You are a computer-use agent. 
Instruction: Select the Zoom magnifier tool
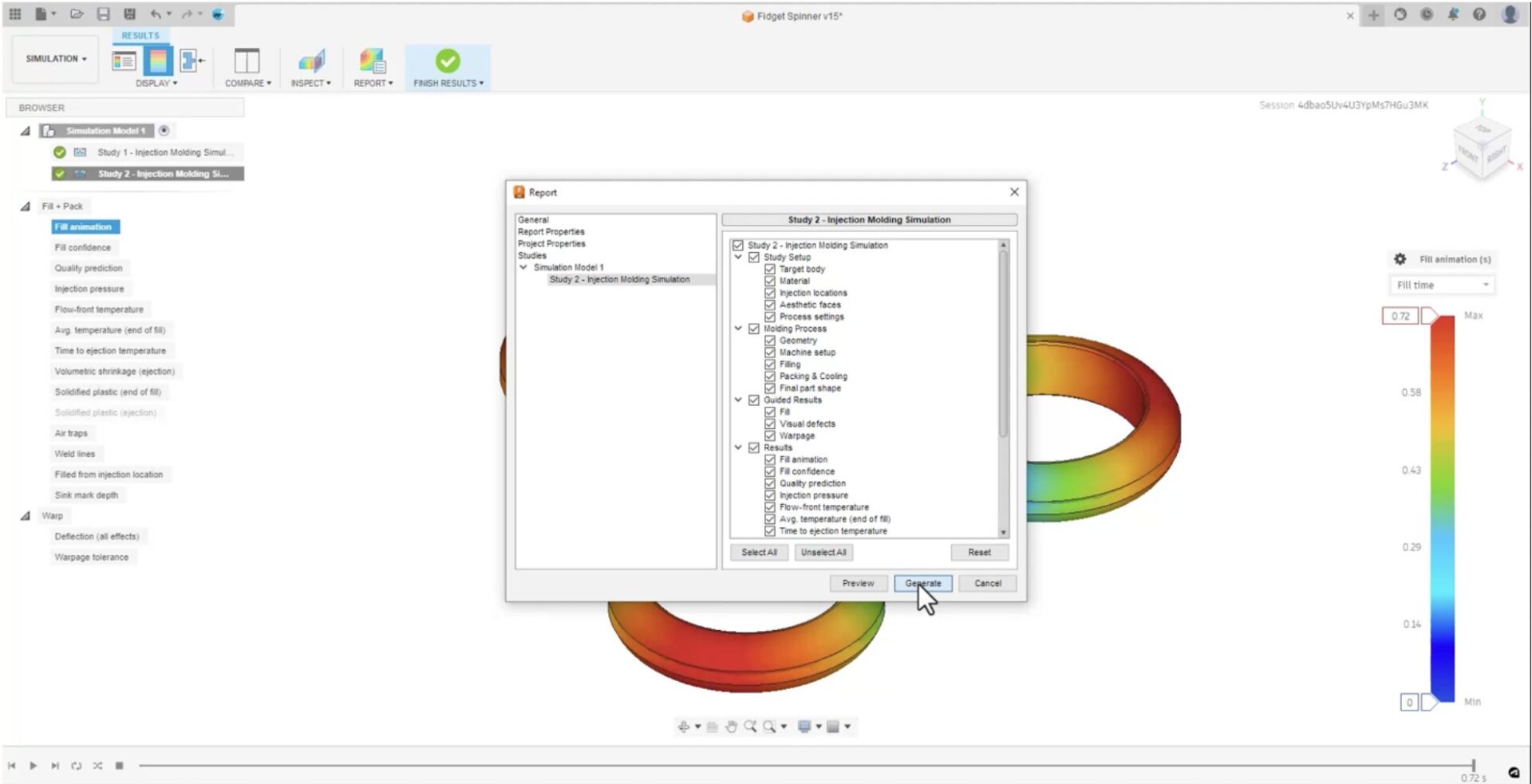click(x=750, y=727)
